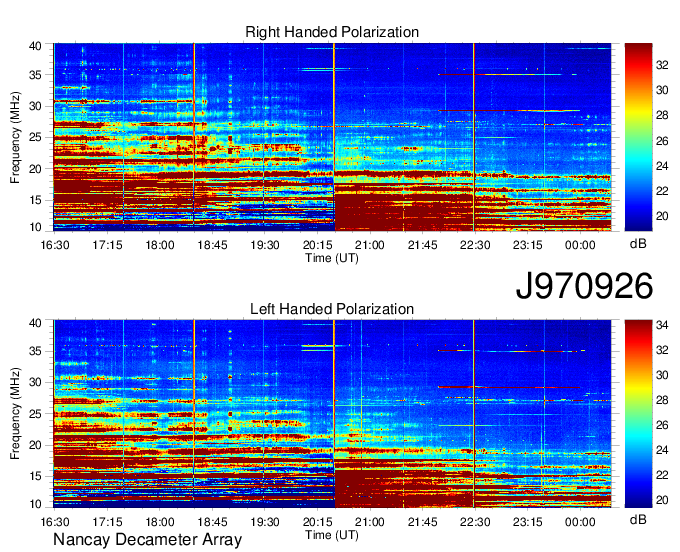680x552 pixels.
Task: Click the 20:15 tick under Left Handed plot
Action: click(x=317, y=522)
